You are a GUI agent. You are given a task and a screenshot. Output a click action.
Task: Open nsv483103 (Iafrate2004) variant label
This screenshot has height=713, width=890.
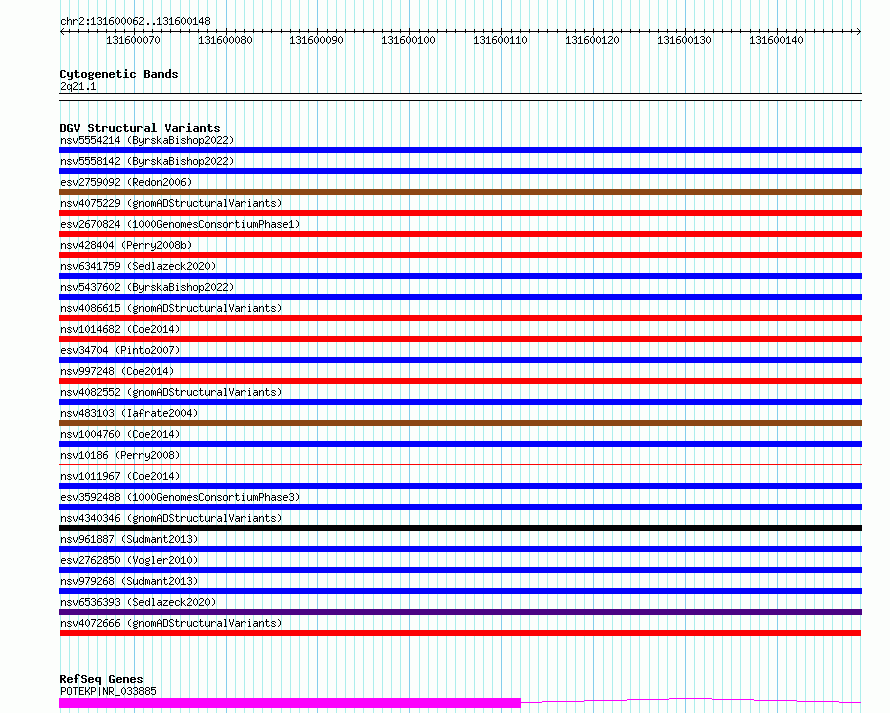point(129,413)
